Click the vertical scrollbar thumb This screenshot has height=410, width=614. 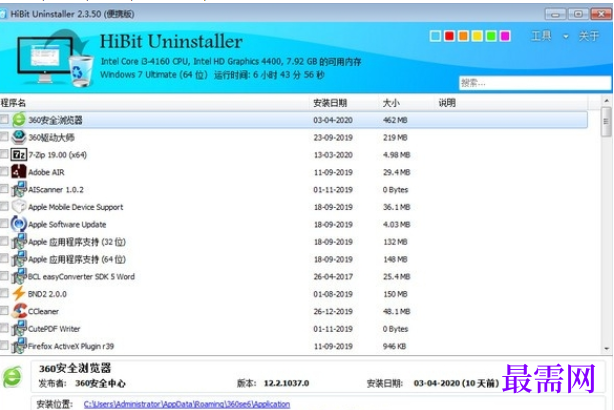(x=607, y=122)
